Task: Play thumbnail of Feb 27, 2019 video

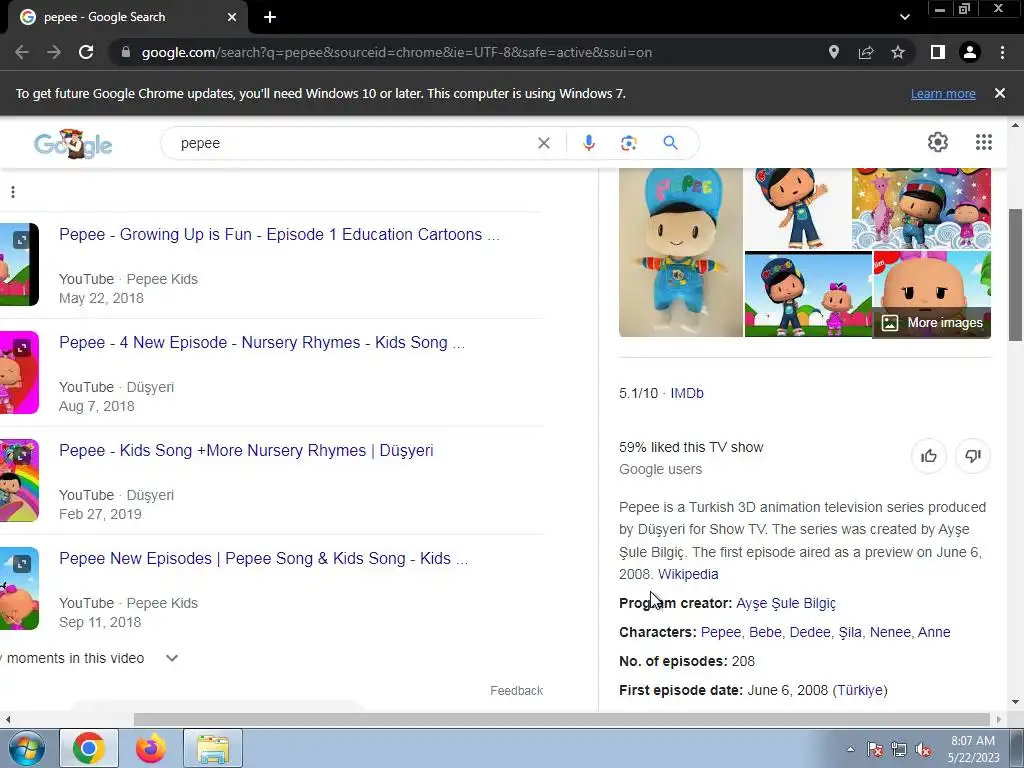Action: pos(19,481)
